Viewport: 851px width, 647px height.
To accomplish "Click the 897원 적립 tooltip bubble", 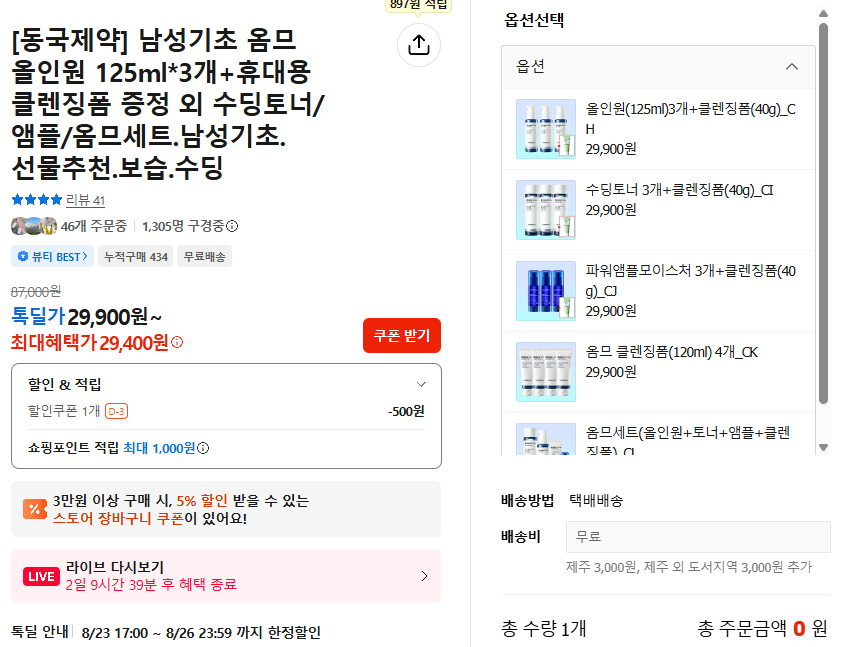I will point(418,5).
